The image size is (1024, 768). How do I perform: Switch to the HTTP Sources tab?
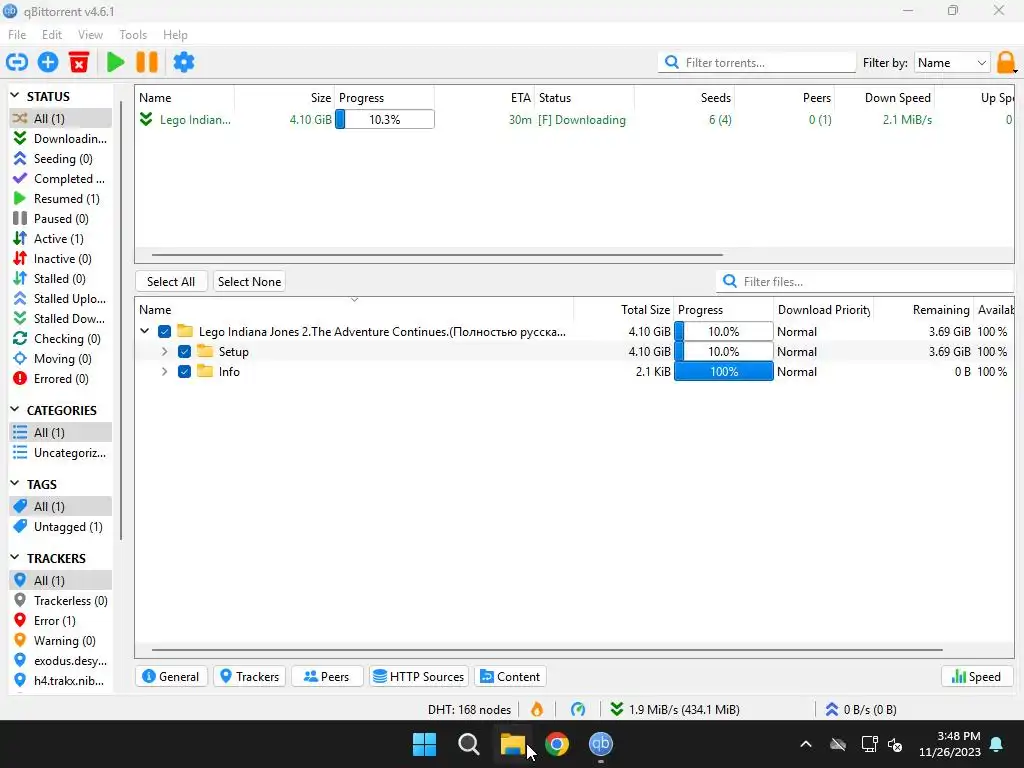click(x=419, y=677)
